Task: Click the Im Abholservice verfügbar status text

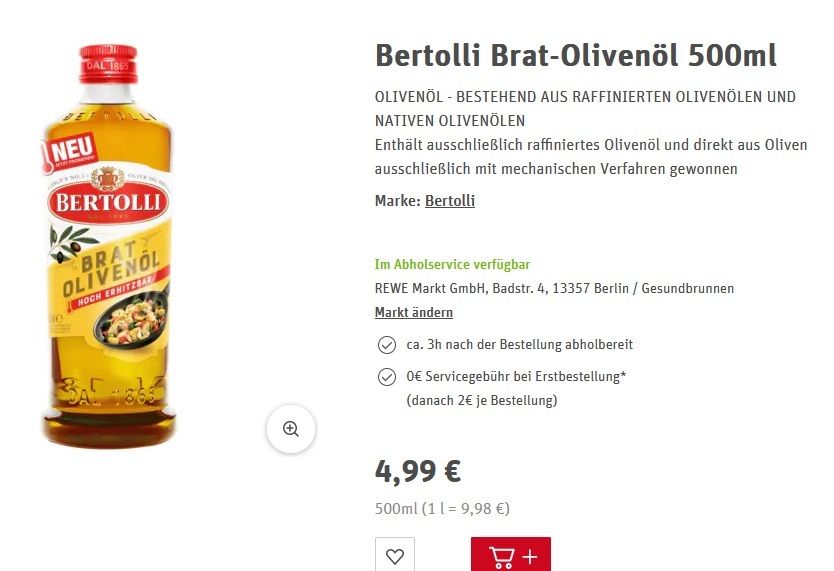Action: click(452, 264)
